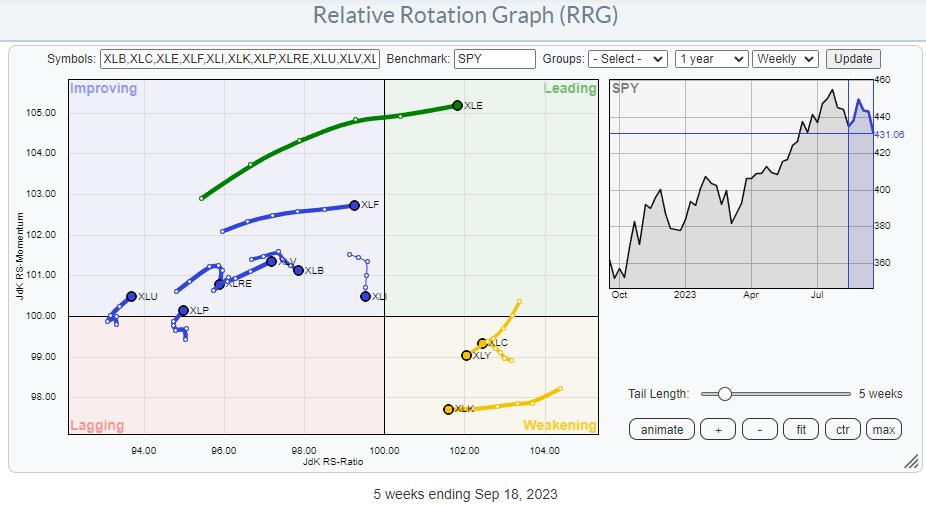The width and height of the screenshot is (926, 506).
Task: Click the XLE data point marker
Action: click(457, 105)
